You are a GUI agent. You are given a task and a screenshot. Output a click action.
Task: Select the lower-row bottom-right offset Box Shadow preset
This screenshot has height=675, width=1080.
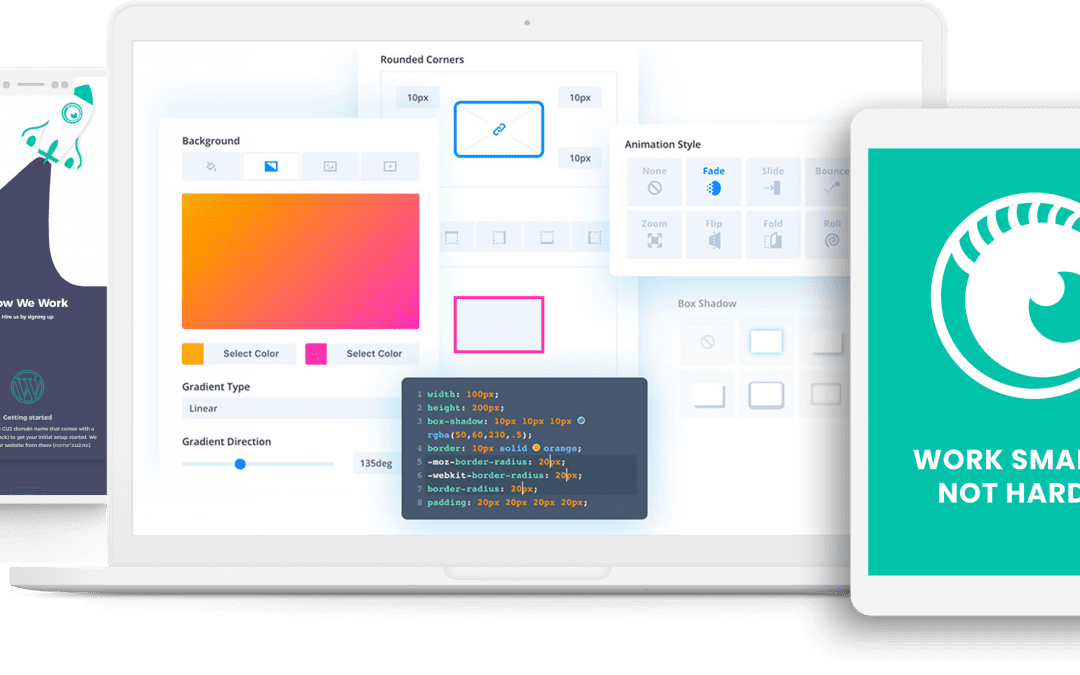[x=707, y=395]
